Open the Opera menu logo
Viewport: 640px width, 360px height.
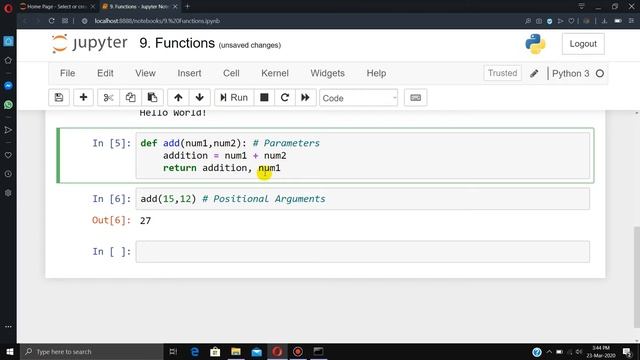8,7
